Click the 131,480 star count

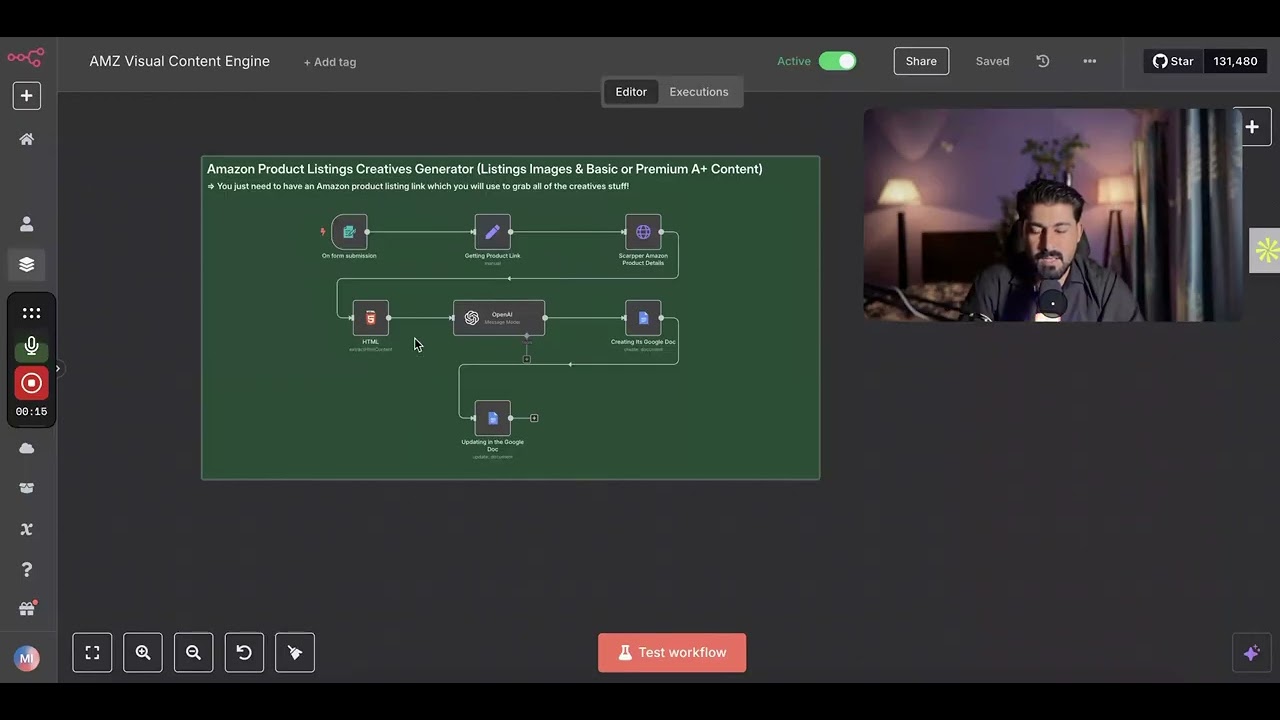pyautogui.click(x=1235, y=61)
